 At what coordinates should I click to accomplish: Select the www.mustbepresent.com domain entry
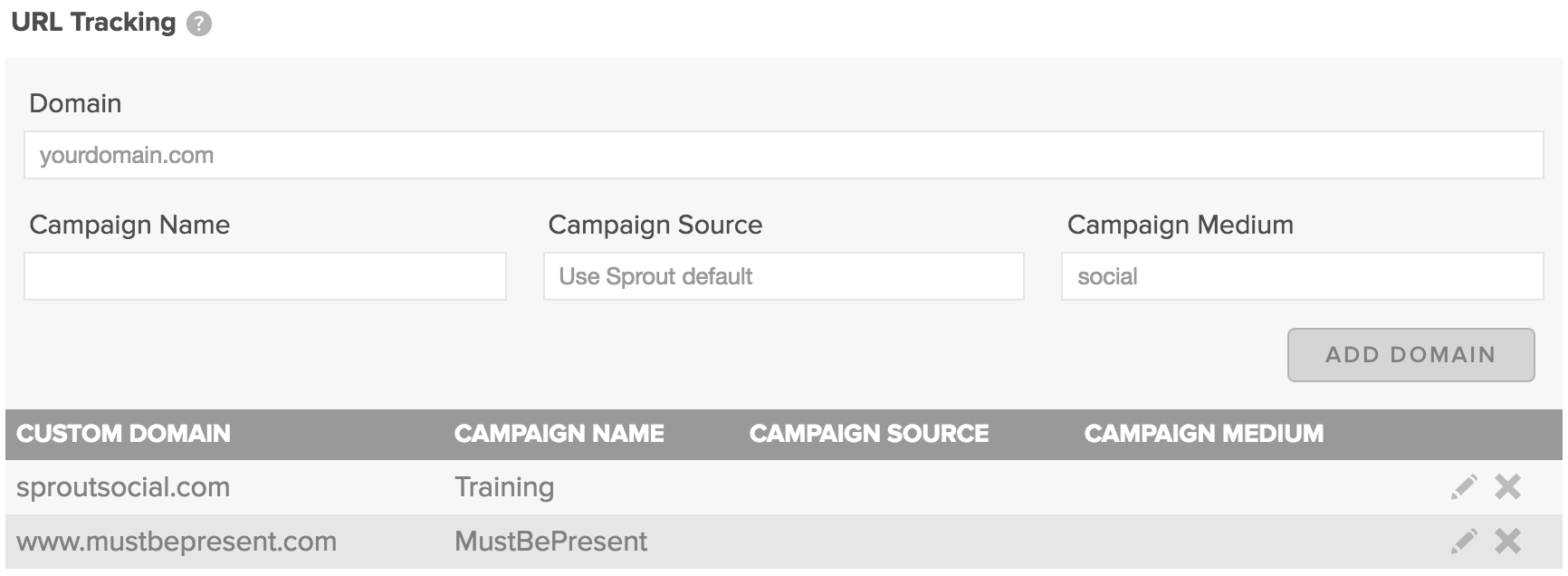177,542
